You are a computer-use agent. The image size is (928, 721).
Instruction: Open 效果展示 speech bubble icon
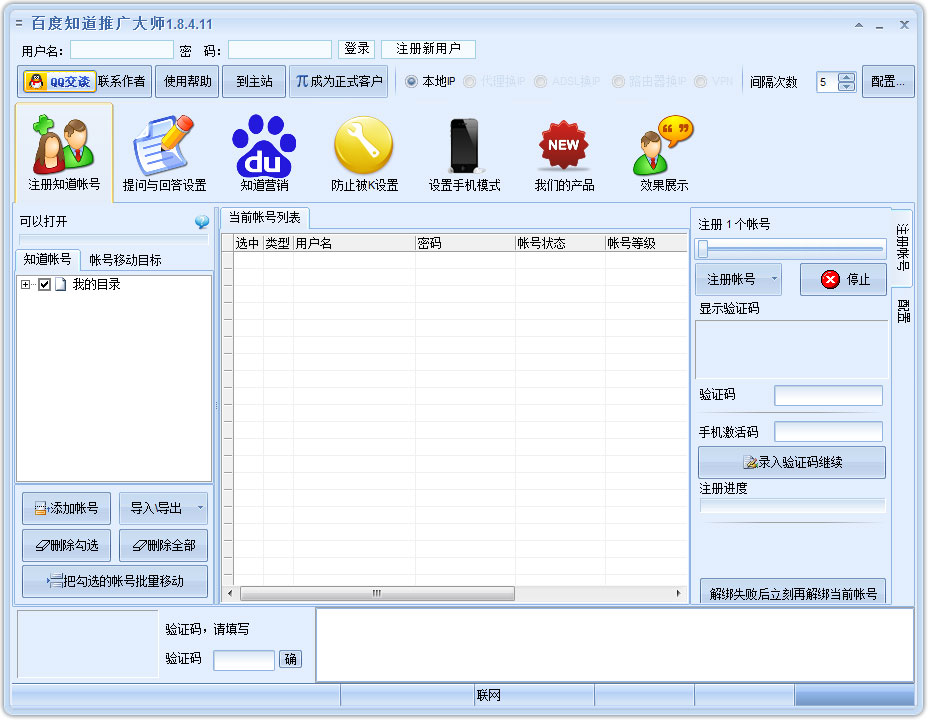[663, 153]
